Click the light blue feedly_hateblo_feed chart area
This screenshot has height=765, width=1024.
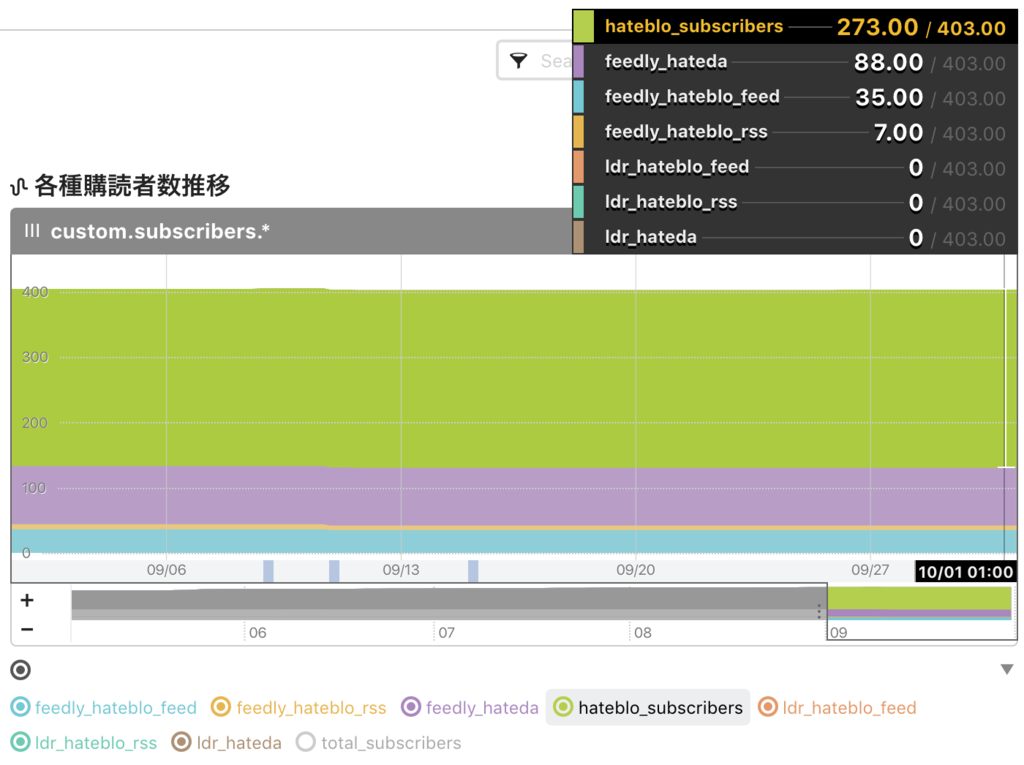(x=513, y=542)
